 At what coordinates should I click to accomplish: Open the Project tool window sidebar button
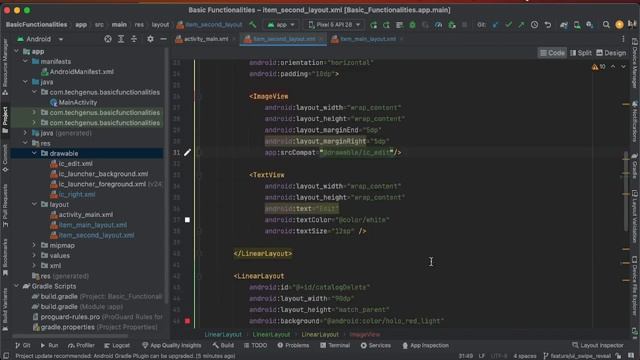tap(5, 120)
